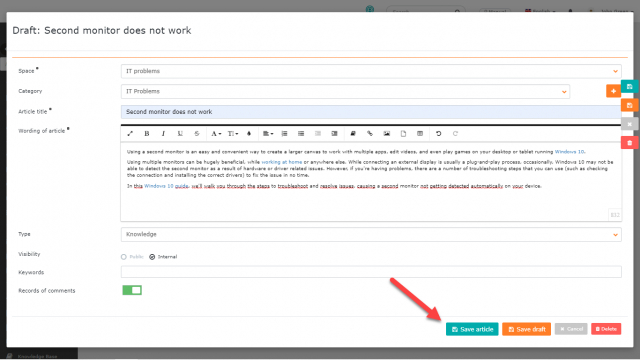Viewport: 640px width, 360px height.
Task: Decrease indent via the outdent icon
Action: tap(318, 133)
